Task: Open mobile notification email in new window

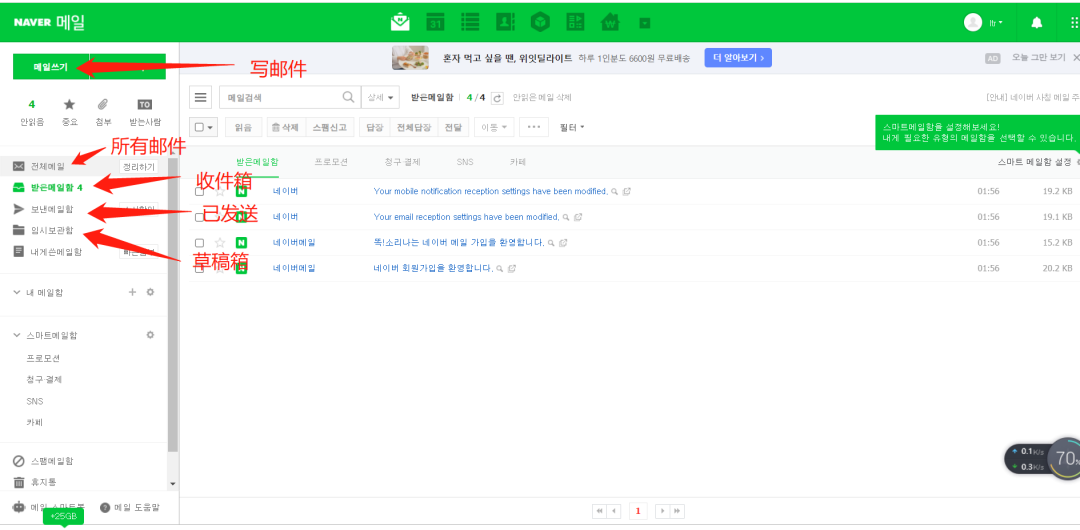Action: pyautogui.click(x=626, y=192)
